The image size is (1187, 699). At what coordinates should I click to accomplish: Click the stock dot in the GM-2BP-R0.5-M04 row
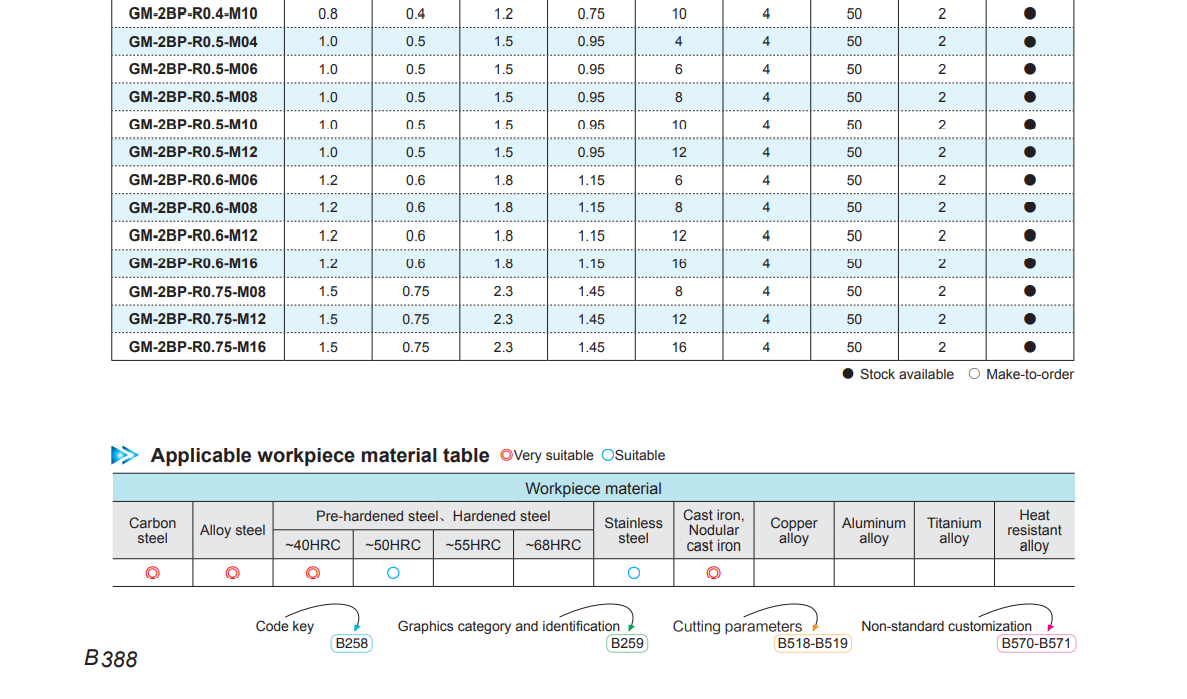1030,42
